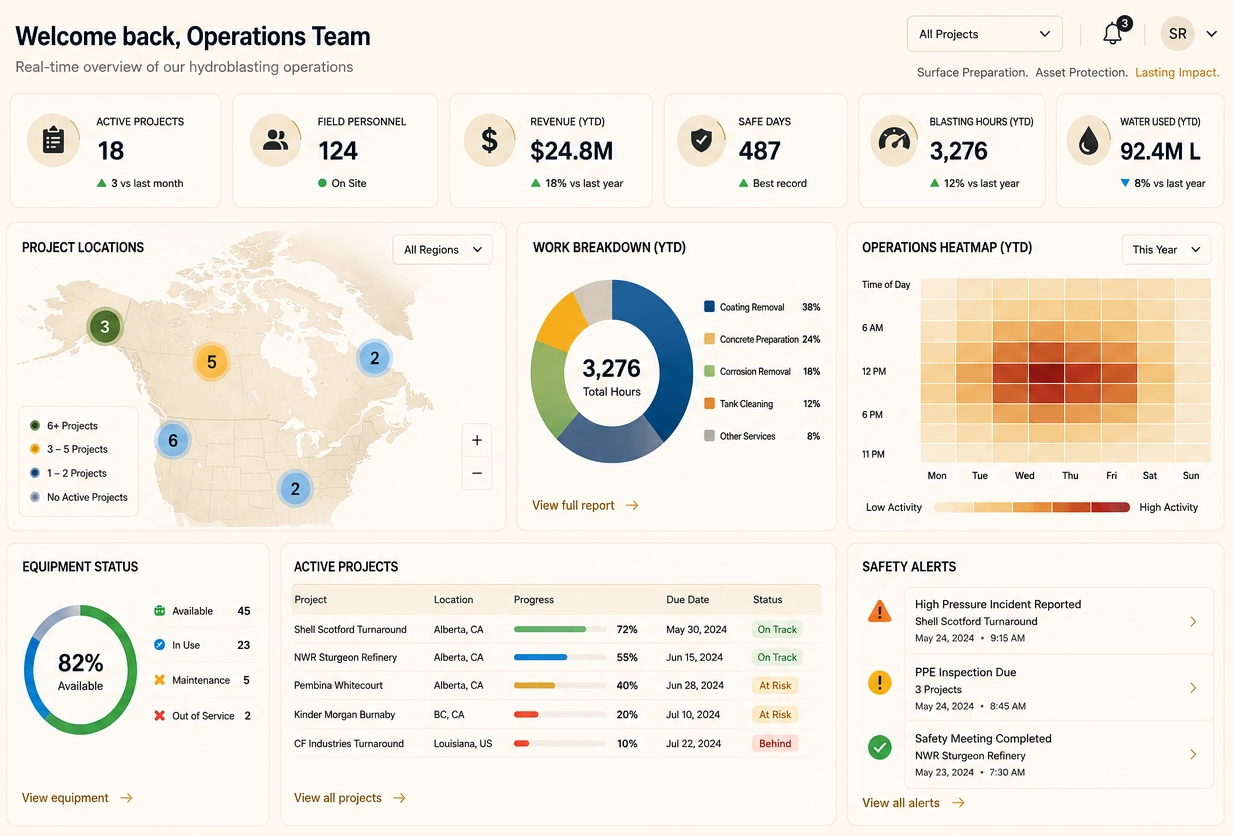Click the Safe Days shield icon

(x=702, y=140)
